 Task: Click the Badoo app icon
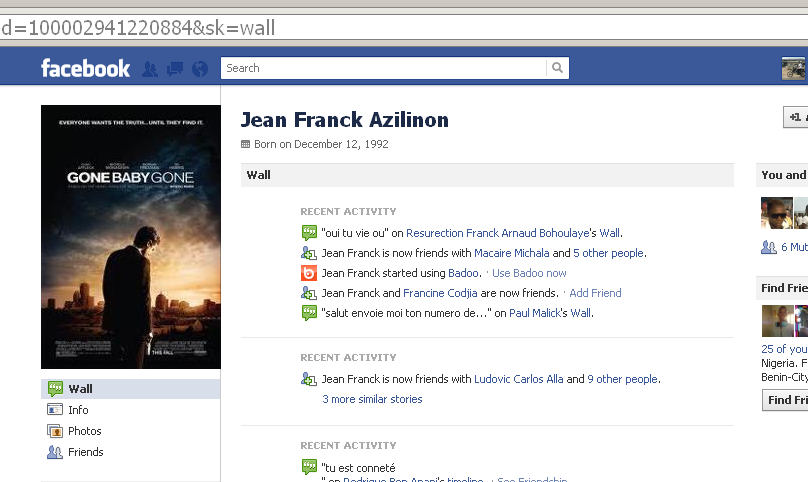309,273
